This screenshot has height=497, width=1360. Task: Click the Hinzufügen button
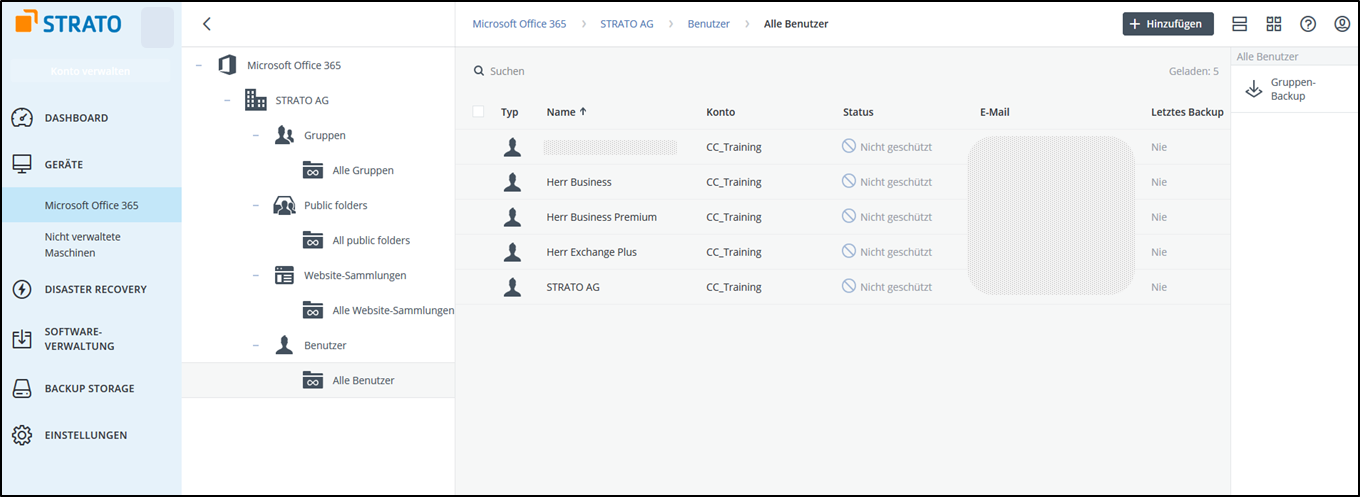[1168, 24]
